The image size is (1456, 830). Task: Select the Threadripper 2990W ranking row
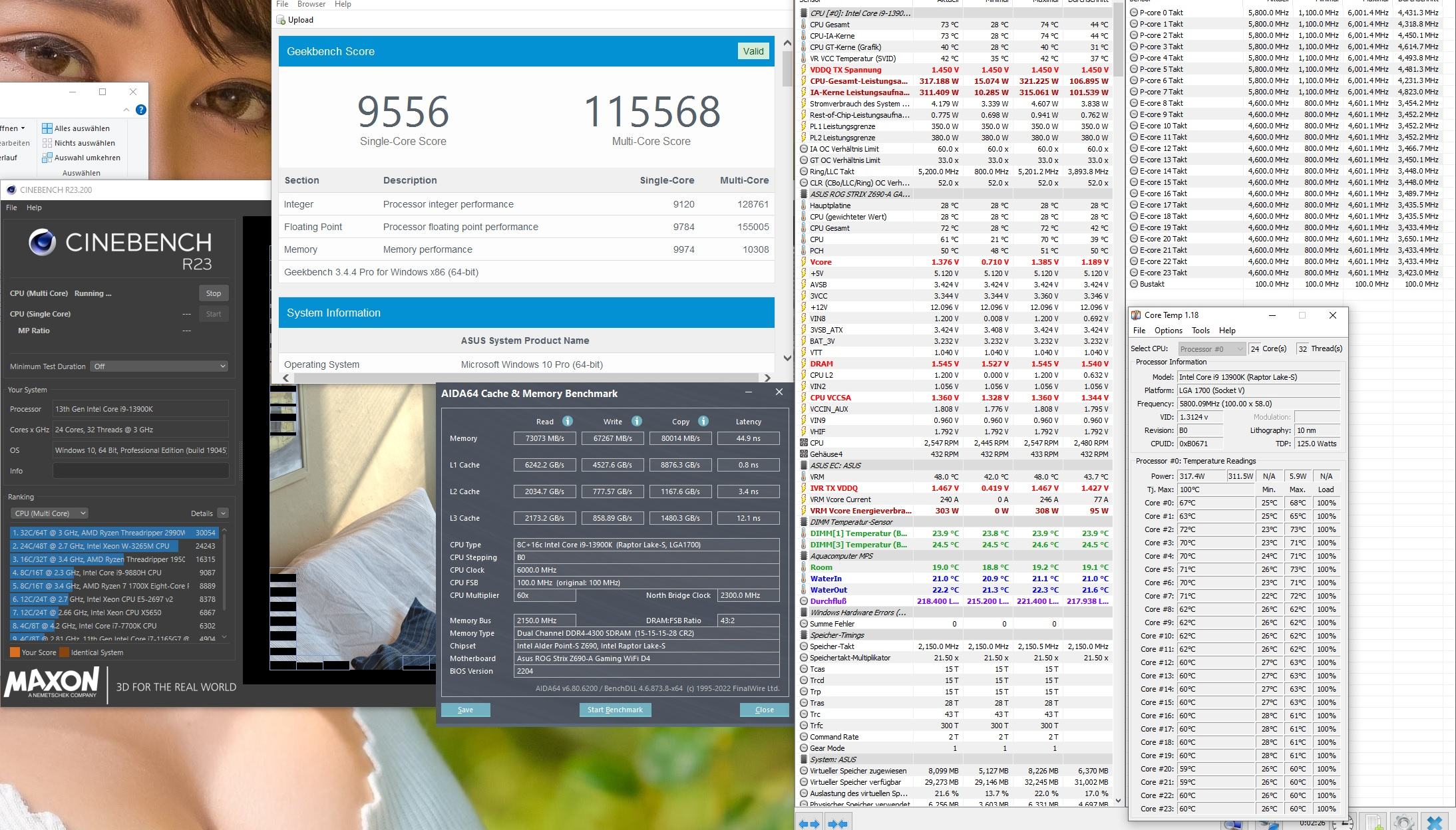coord(113,533)
